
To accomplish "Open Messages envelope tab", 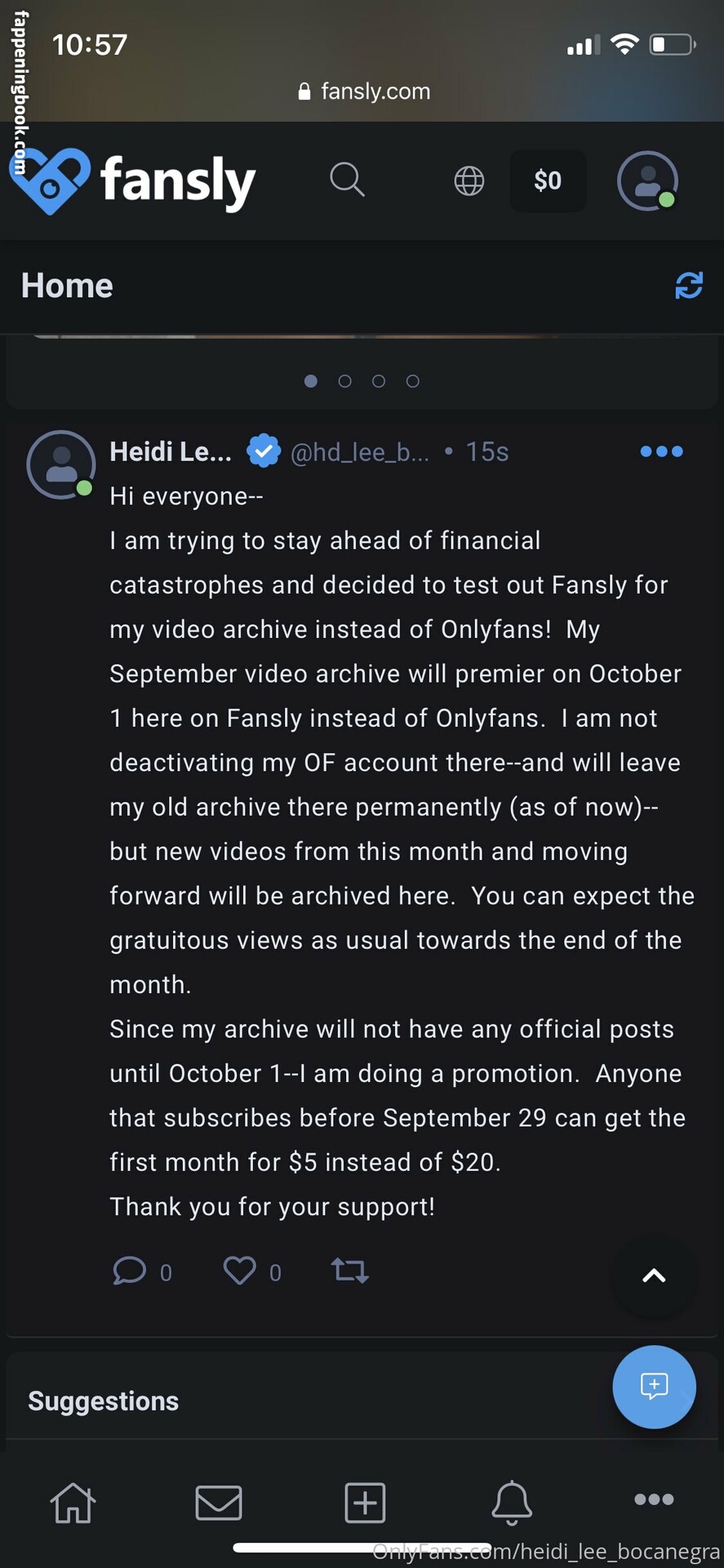I will point(219,1503).
